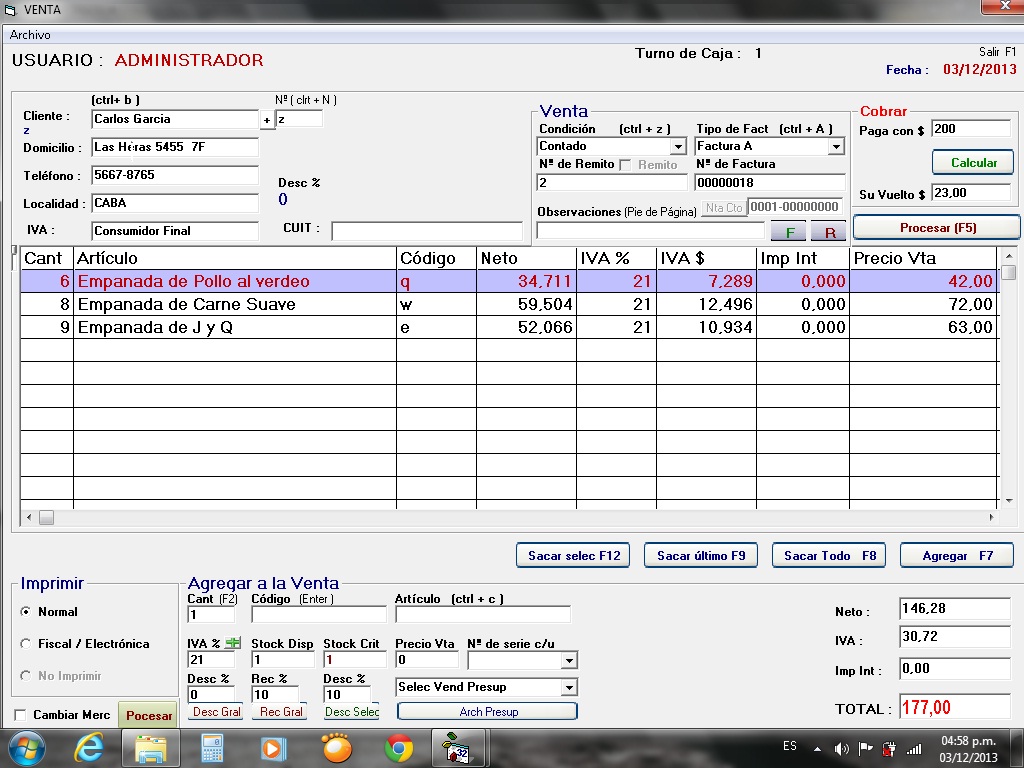Launch Internet Explorer from taskbar

tap(89, 748)
